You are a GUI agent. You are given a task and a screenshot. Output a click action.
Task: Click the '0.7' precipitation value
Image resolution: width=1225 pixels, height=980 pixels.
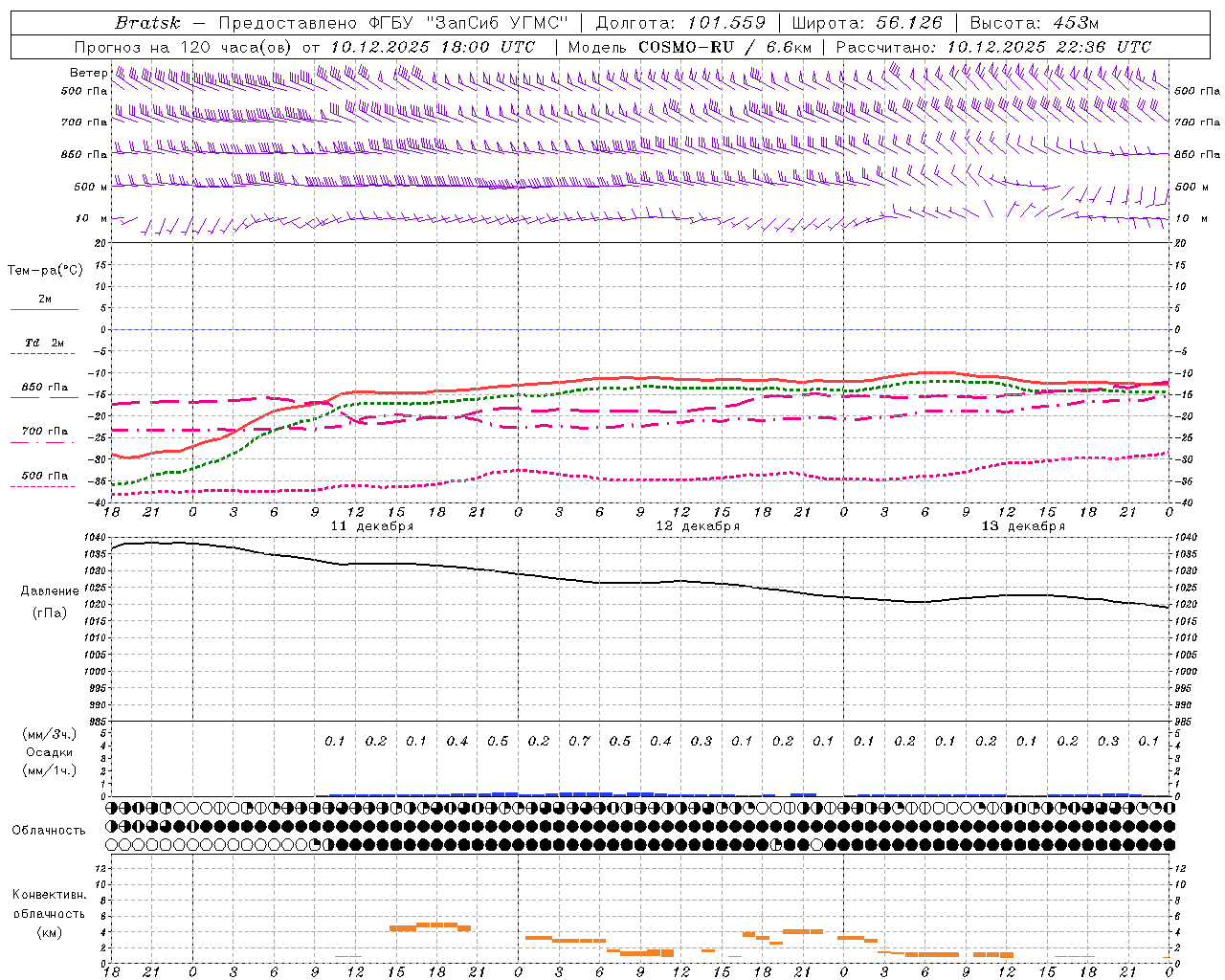(x=579, y=741)
